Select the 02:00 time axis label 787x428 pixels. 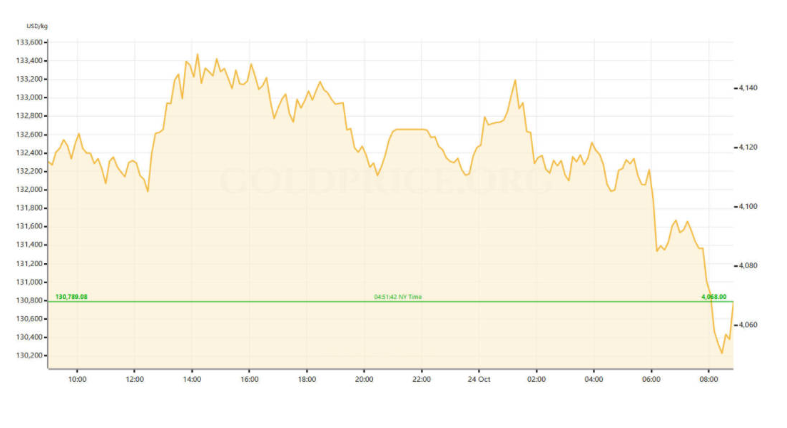tap(537, 379)
